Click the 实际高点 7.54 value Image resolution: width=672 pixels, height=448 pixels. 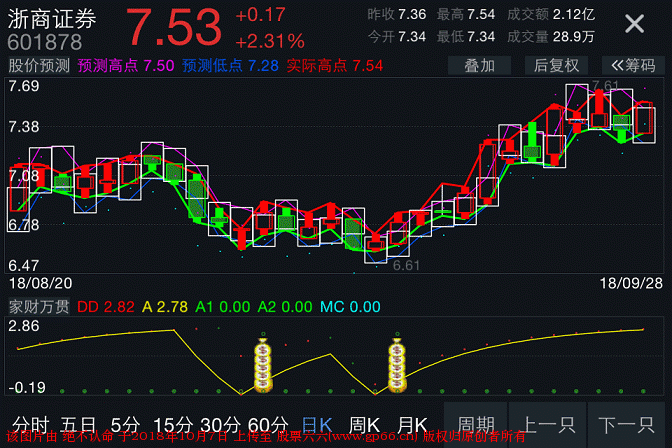[x=335, y=66]
